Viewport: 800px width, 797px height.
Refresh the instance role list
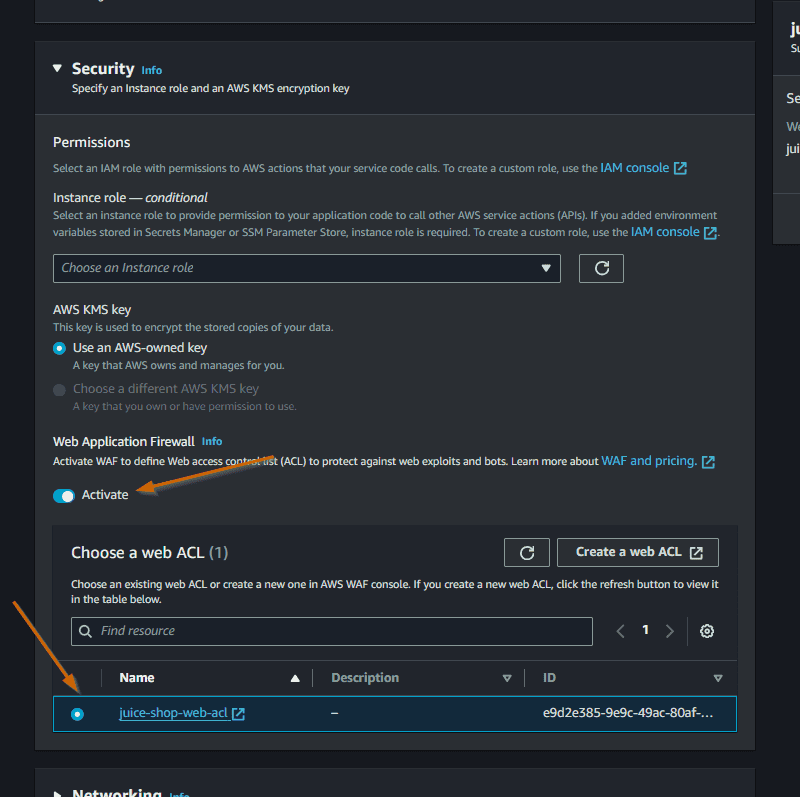click(601, 268)
